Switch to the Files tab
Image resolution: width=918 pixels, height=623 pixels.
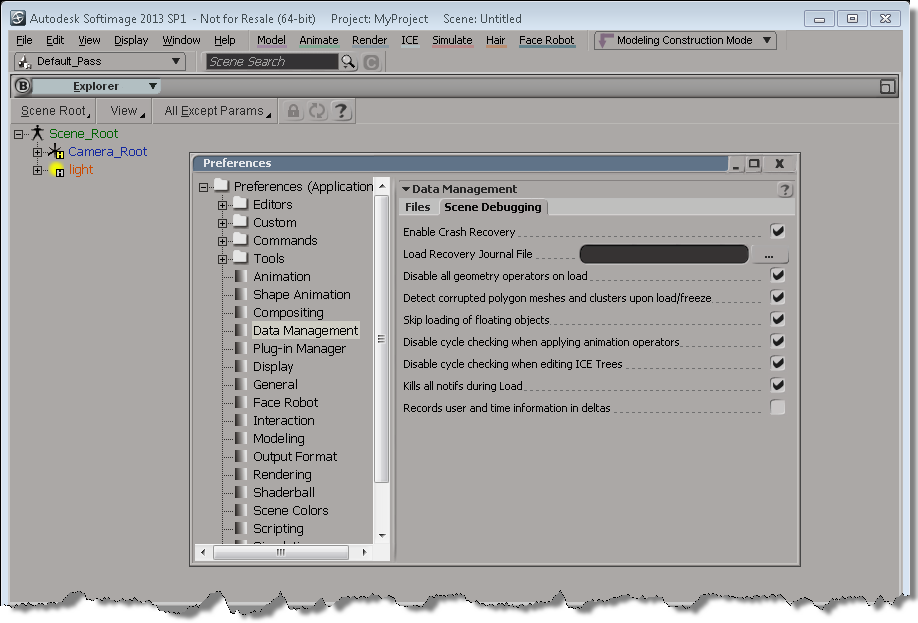coord(418,207)
